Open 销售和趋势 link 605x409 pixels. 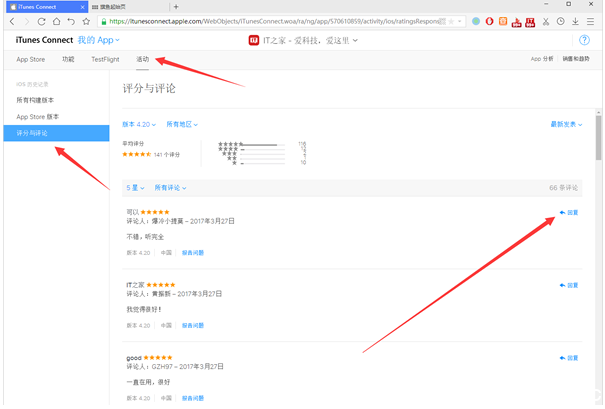click(x=576, y=59)
